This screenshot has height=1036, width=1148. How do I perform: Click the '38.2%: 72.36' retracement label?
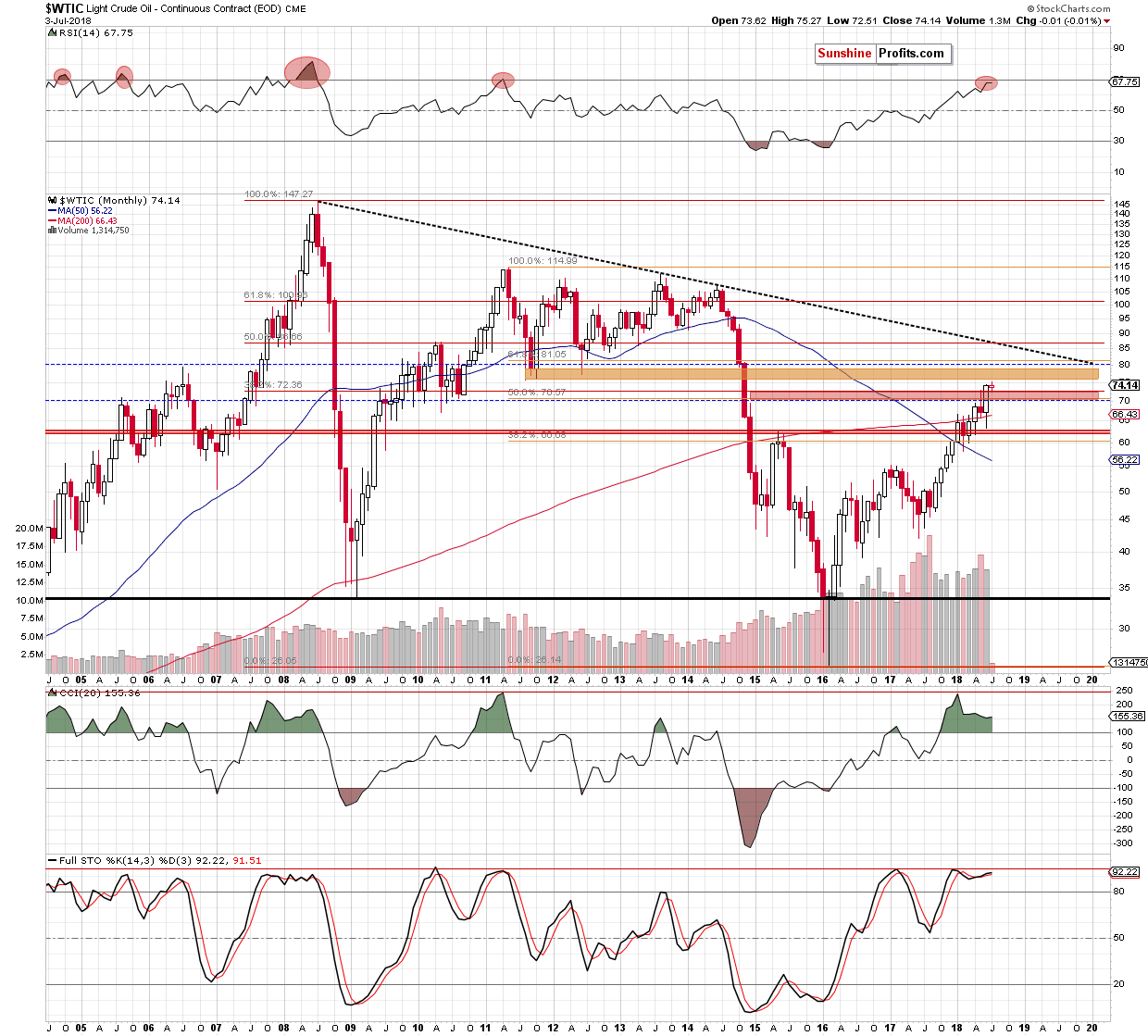273,384
